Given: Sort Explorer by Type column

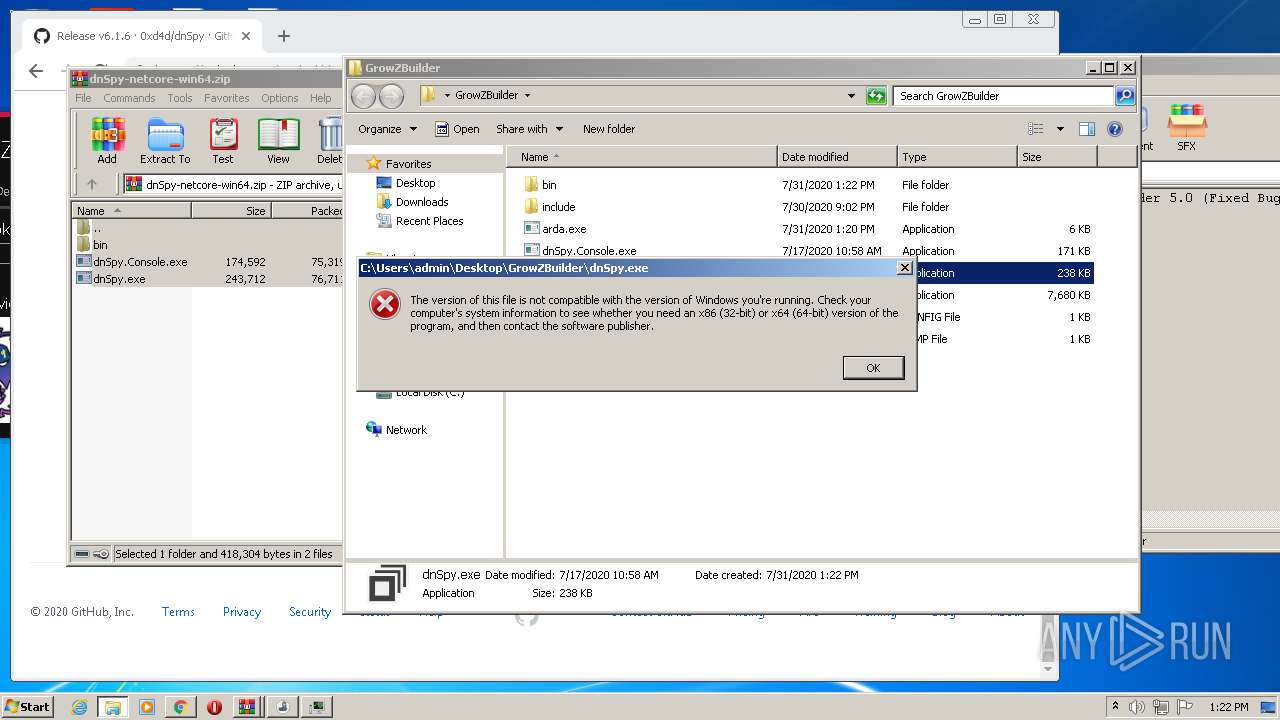Looking at the screenshot, I should click(956, 157).
